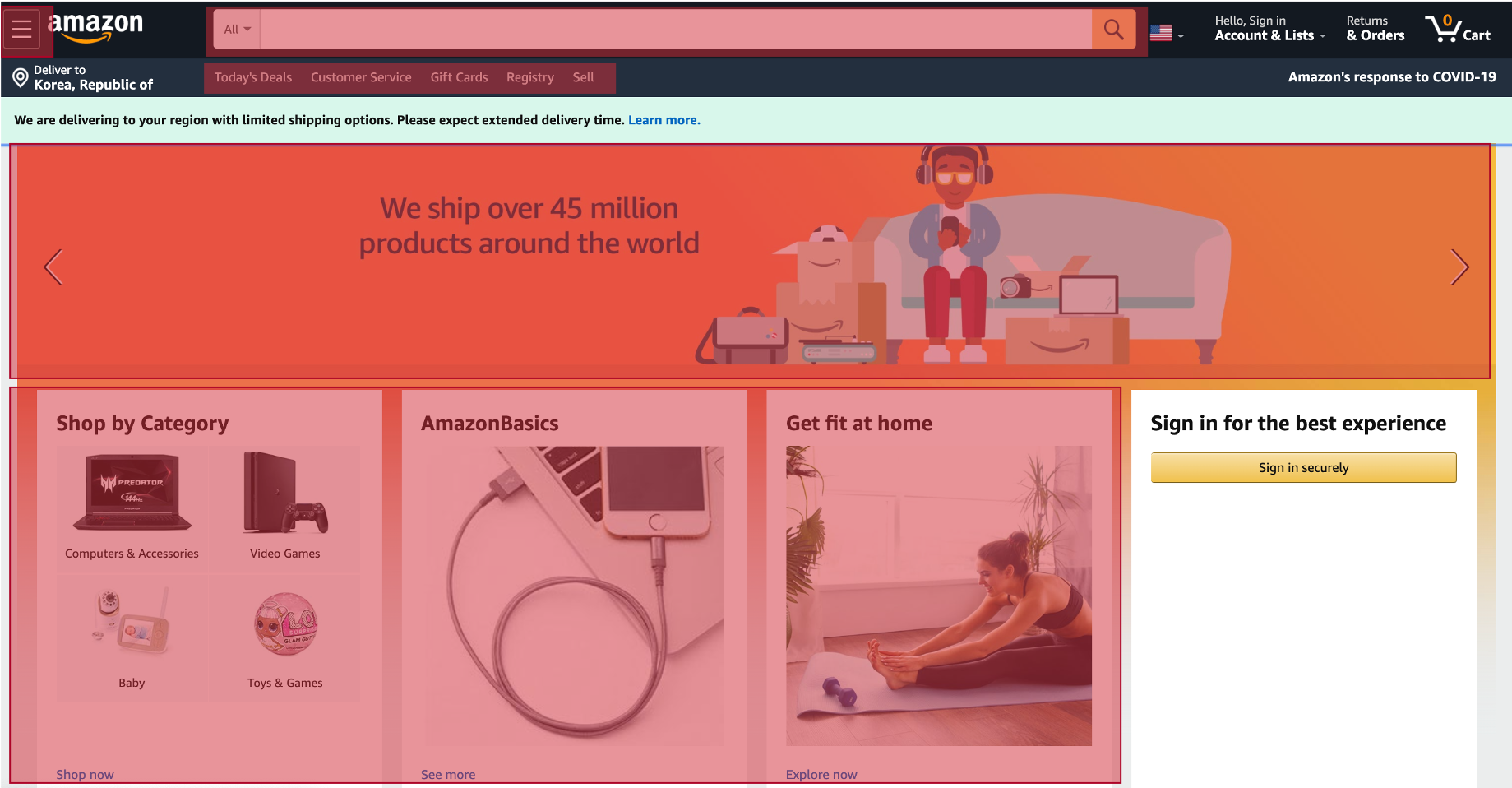Select Gift Cards in the nav bar
This screenshot has width=1512, height=788.
(459, 77)
